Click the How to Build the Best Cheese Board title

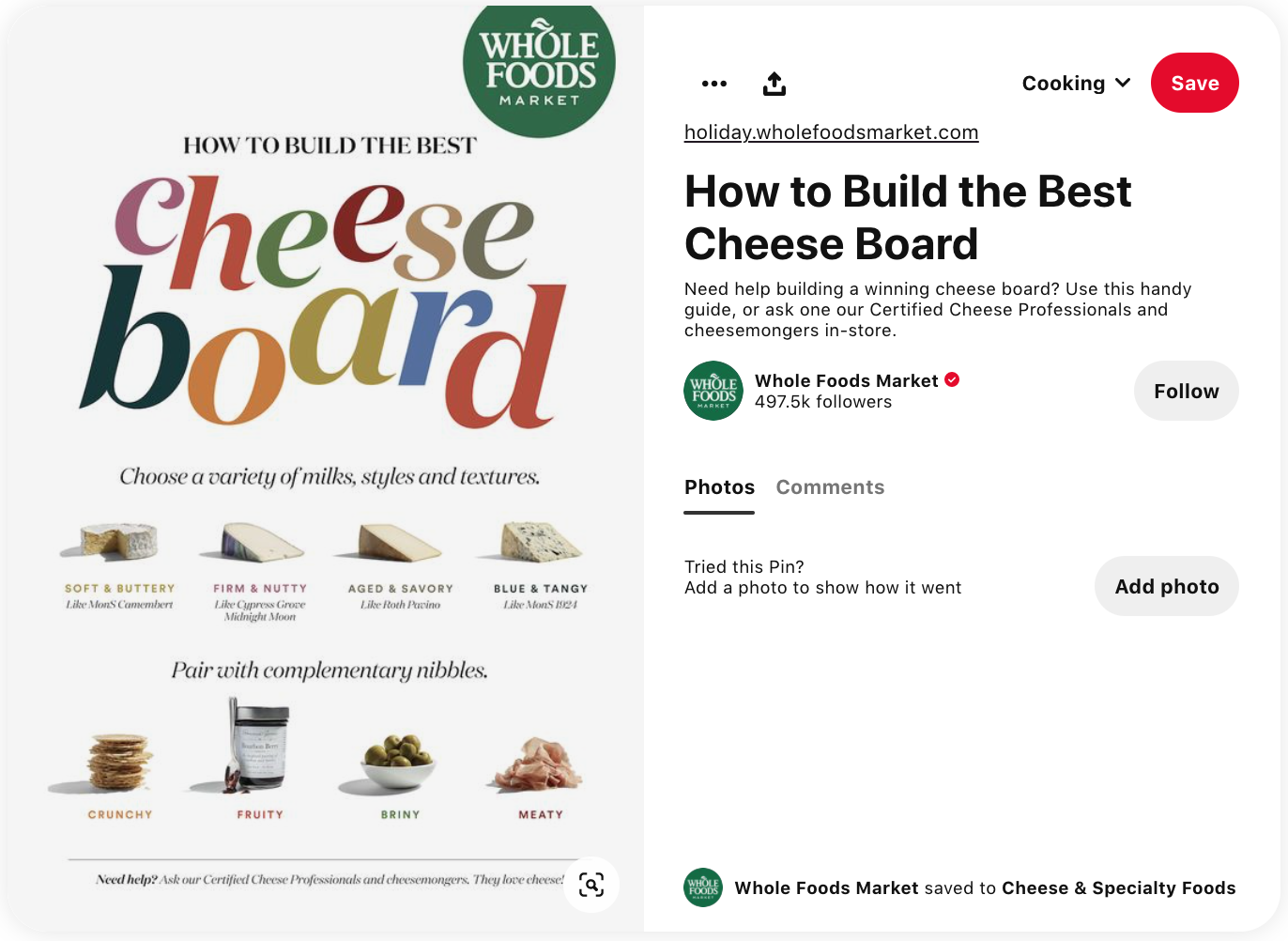[908, 218]
